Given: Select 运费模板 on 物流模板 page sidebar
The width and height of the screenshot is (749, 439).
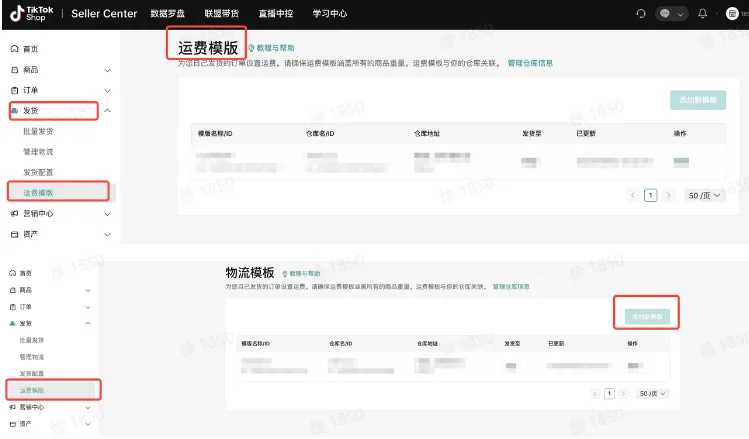Looking at the screenshot, I should (x=32, y=390).
